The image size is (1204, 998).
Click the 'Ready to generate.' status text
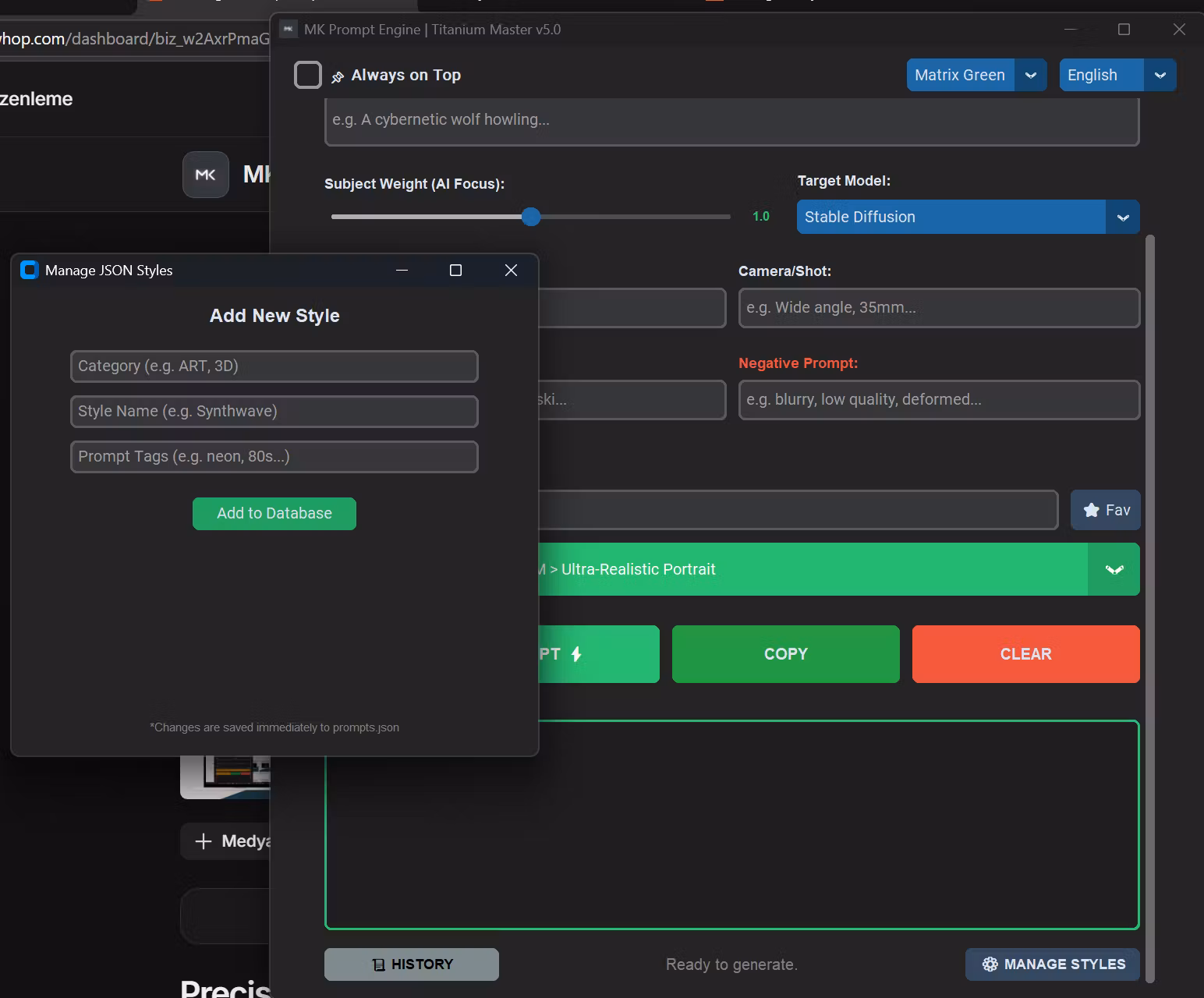coord(731,964)
